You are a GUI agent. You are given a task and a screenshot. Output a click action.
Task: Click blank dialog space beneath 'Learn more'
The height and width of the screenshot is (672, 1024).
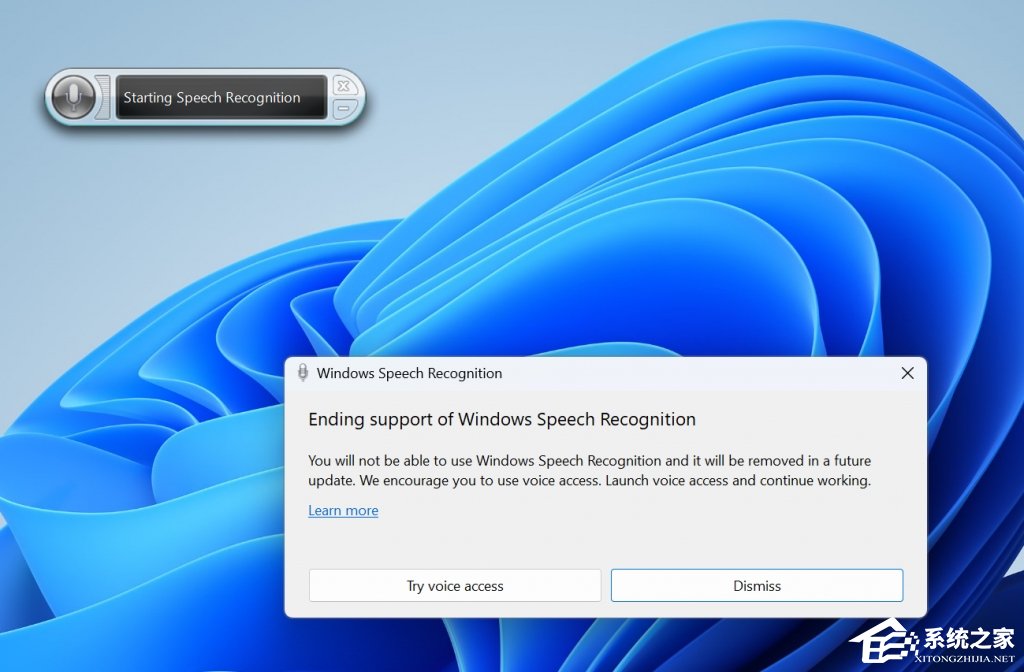click(x=600, y=540)
